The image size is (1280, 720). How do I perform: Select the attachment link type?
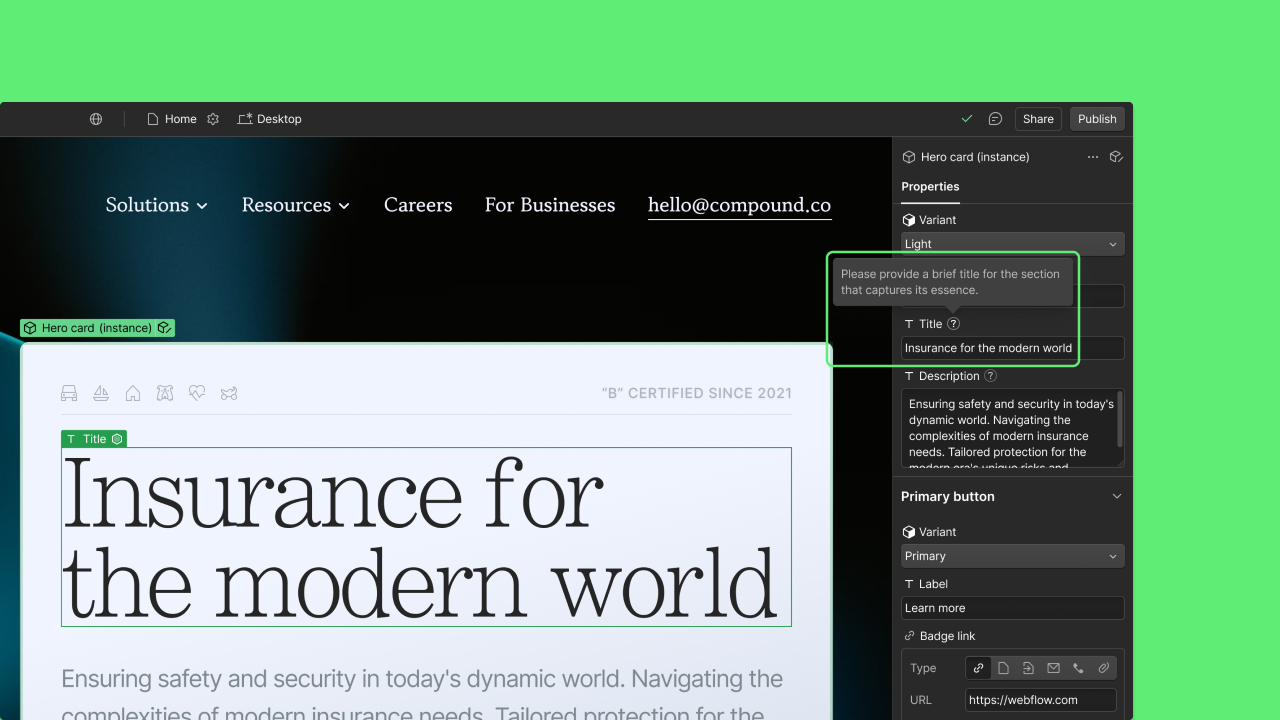pos(1102,667)
